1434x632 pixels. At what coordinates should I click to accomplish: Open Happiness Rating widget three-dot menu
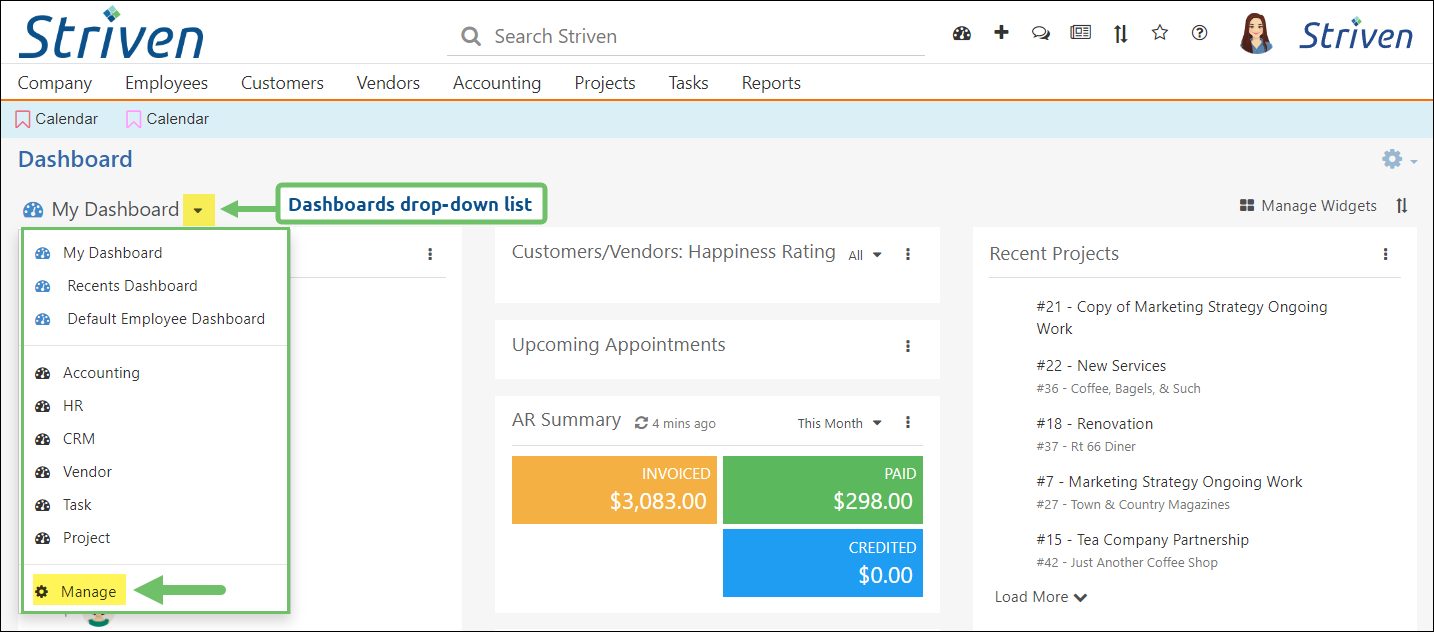(908, 254)
